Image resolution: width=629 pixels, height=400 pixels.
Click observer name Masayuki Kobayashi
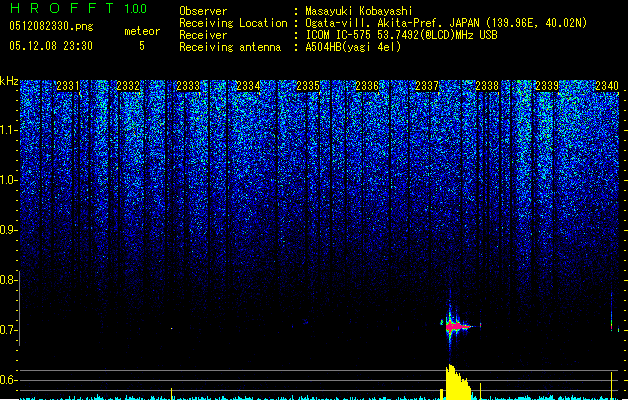359,11
